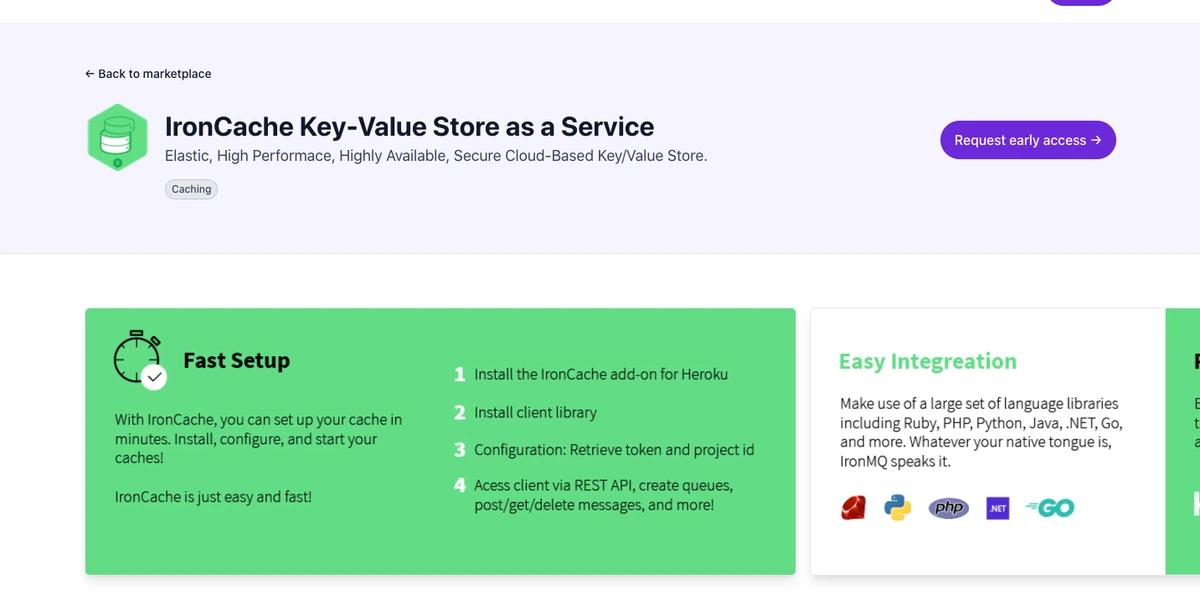This screenshot has width=1200, height=600.
Task: Click Request early access button
Action: pos(1028,140)
